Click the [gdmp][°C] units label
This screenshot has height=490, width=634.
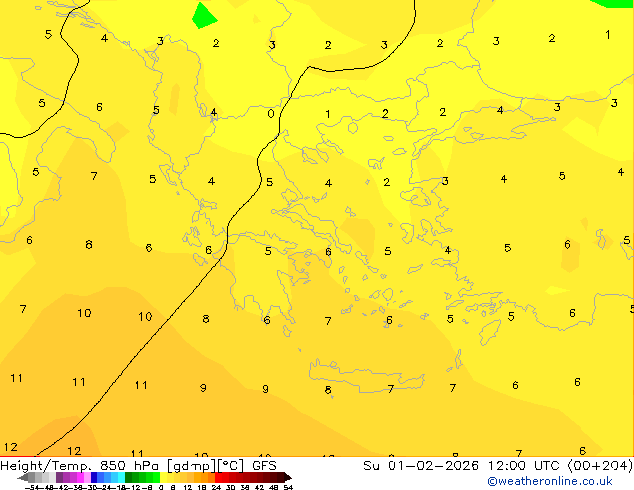pyautogui.click(x=207, y=465)
